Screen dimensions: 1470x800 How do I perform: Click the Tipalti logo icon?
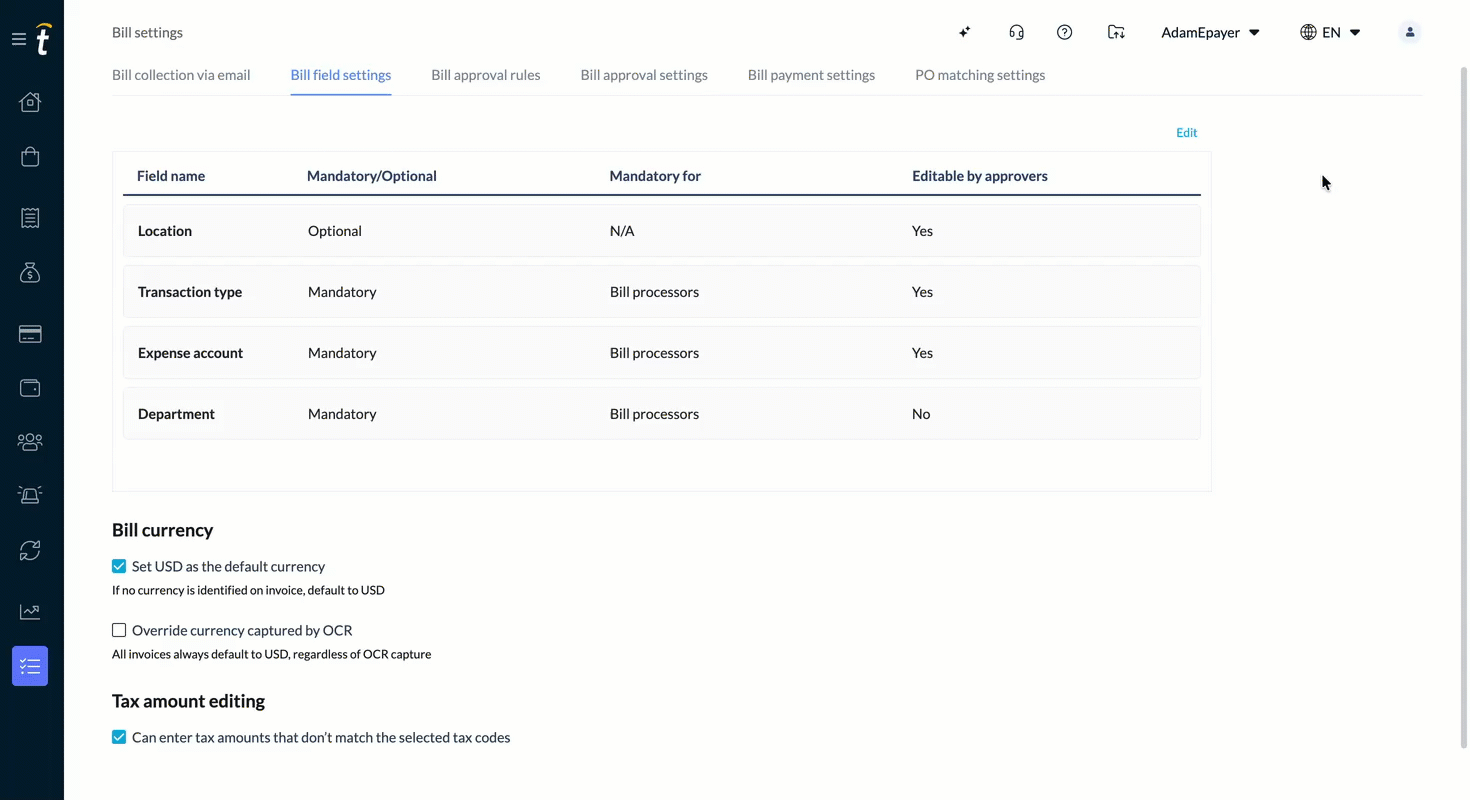point(43,39)
